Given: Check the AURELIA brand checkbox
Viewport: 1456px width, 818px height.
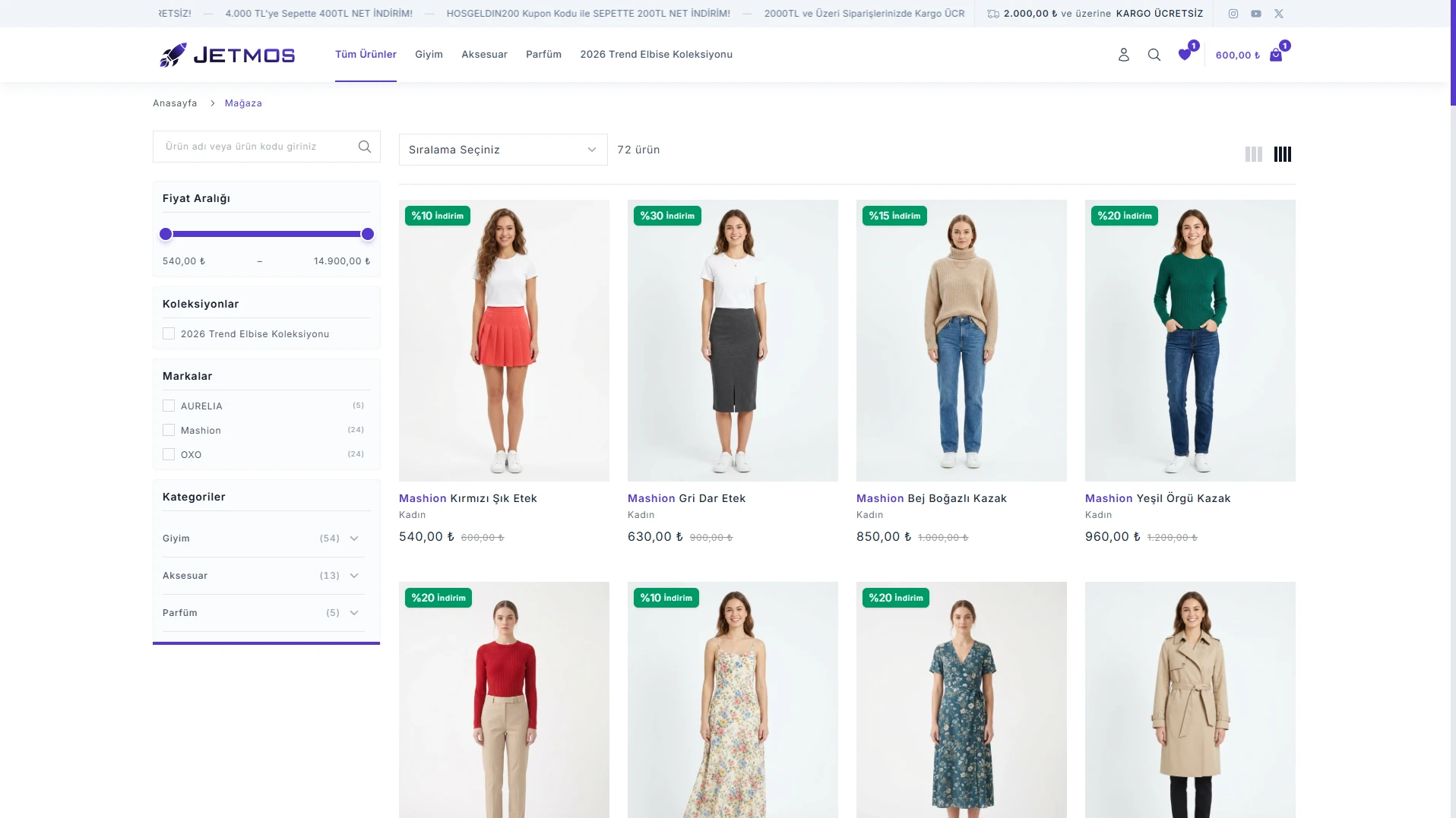Looking at the screenshot, I should (169, 406).
